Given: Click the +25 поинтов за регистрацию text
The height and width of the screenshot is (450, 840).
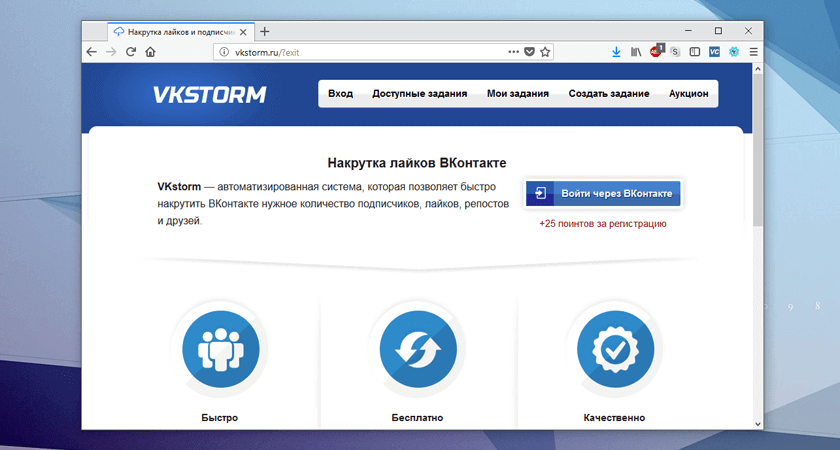Looking at the screenshot, I should point(603,224).
